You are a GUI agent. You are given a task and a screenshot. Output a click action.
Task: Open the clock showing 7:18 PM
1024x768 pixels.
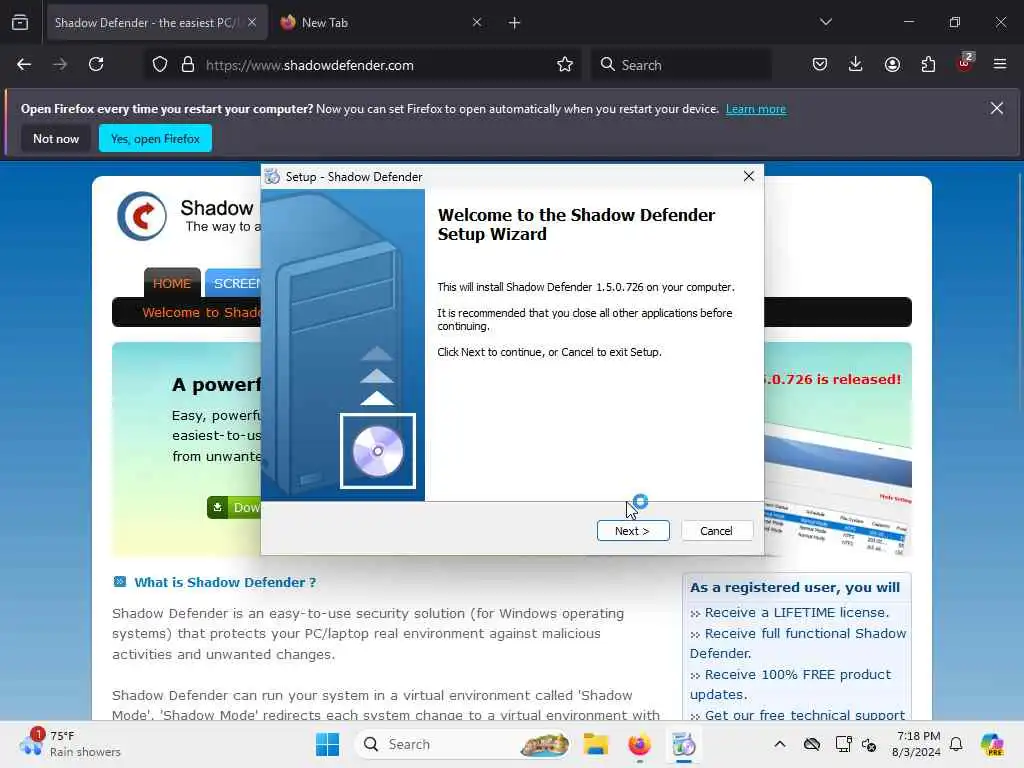click(x=918, y=744)
